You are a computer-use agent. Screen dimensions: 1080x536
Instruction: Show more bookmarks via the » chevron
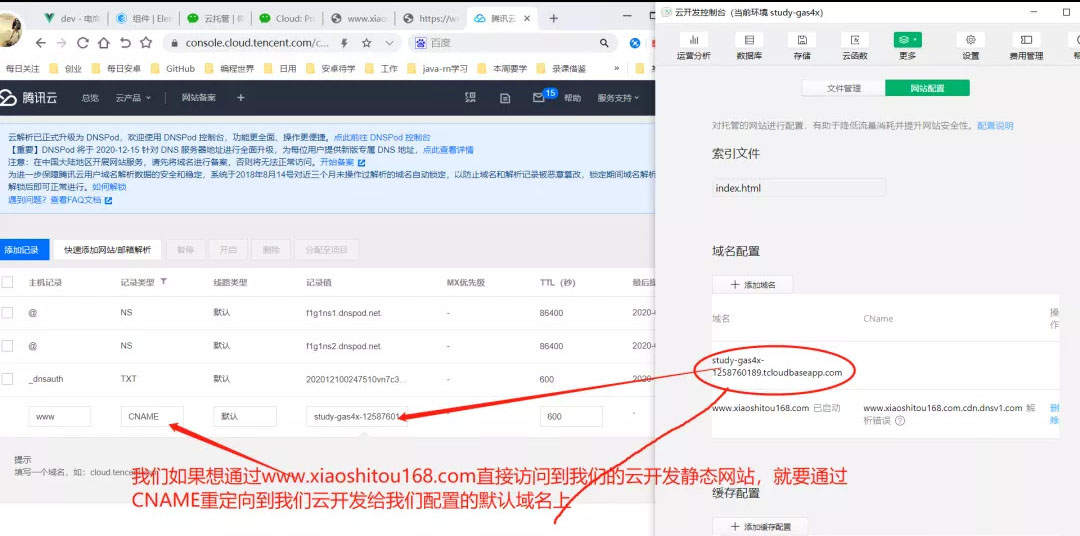click(x=616, y=68)
